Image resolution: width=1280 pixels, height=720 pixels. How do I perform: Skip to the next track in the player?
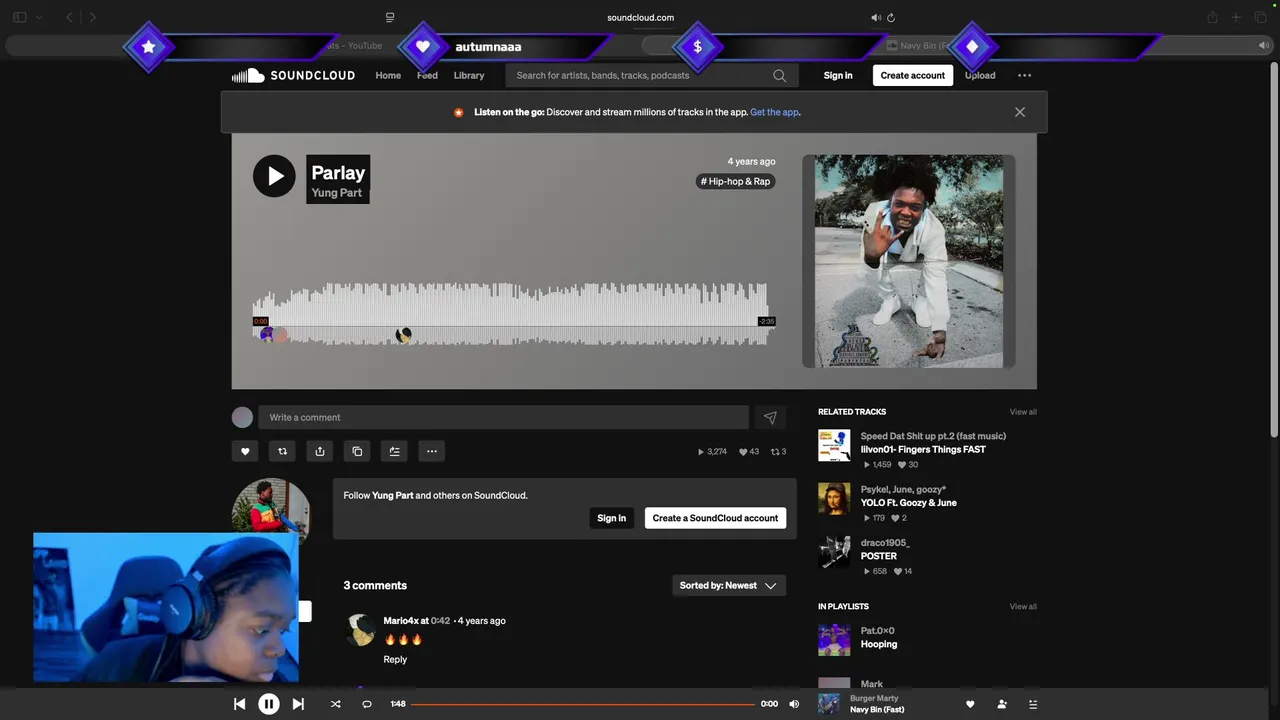[298, 704]
